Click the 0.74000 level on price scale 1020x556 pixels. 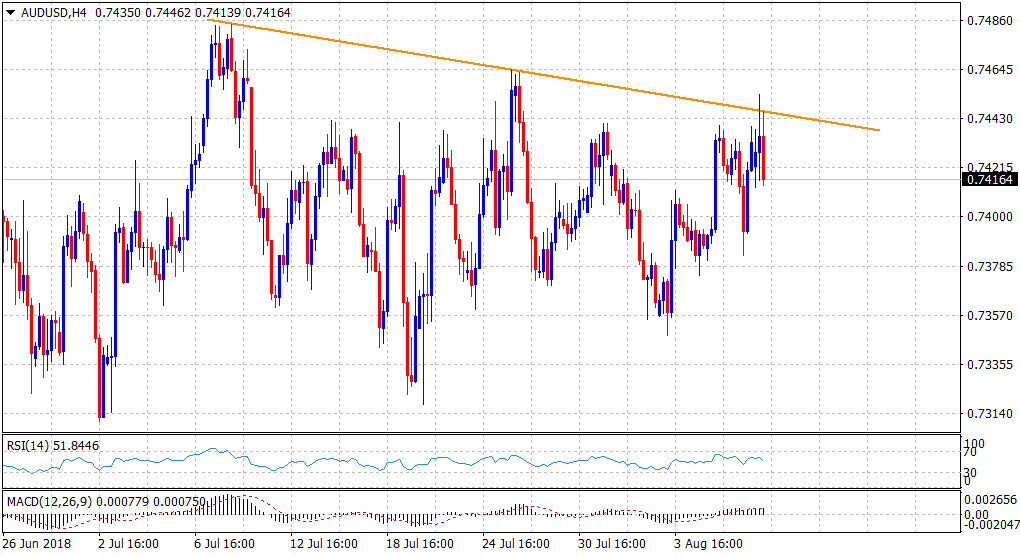click(988, 217)
